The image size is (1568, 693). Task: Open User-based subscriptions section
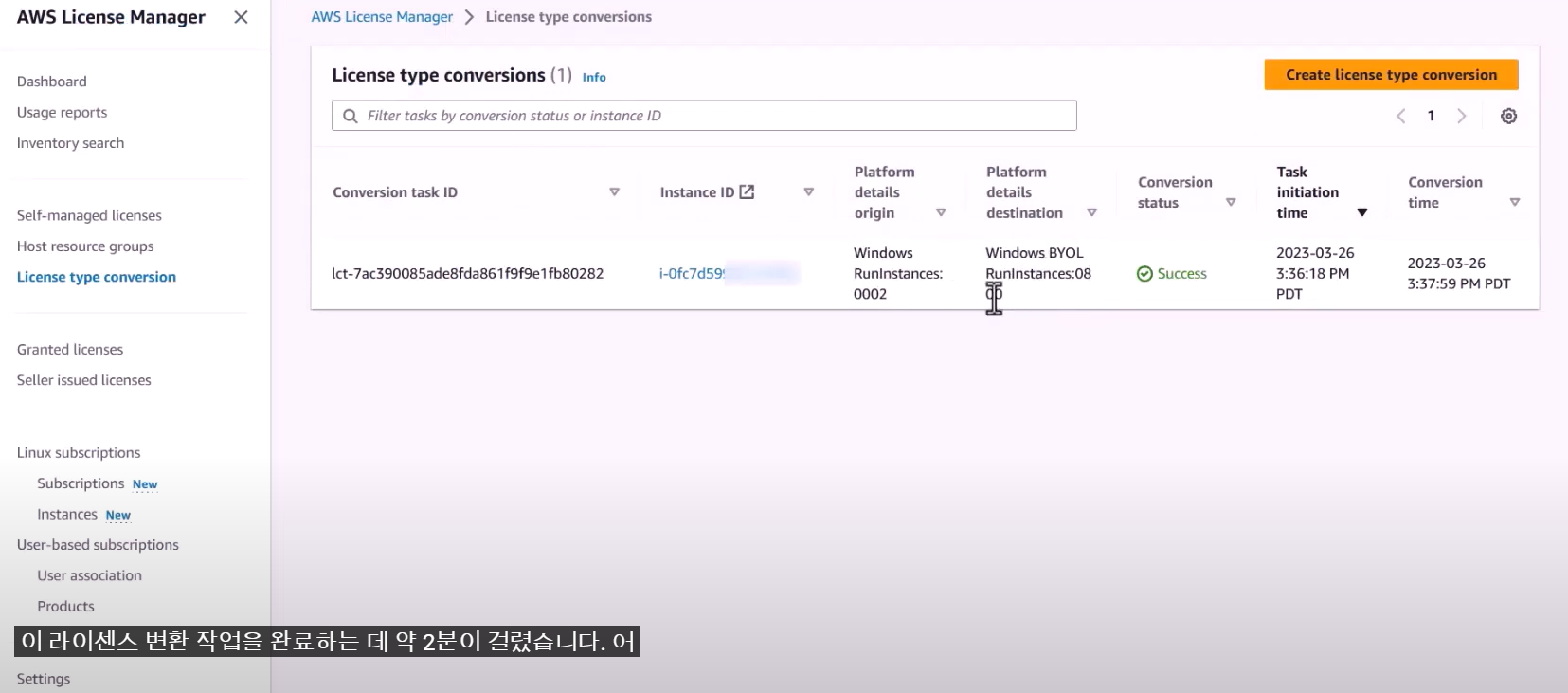[98, 545]
